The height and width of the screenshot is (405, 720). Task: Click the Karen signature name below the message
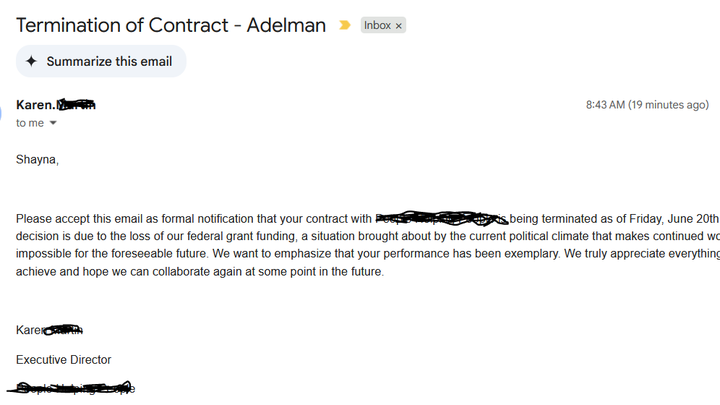coord(49,330)
